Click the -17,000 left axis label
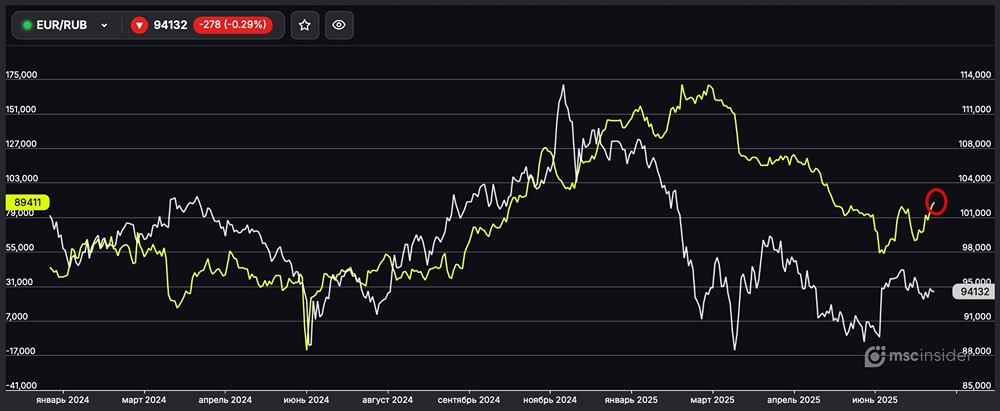Image resolution: width=1000 pixels, height=411 pixels. [21, 352]
